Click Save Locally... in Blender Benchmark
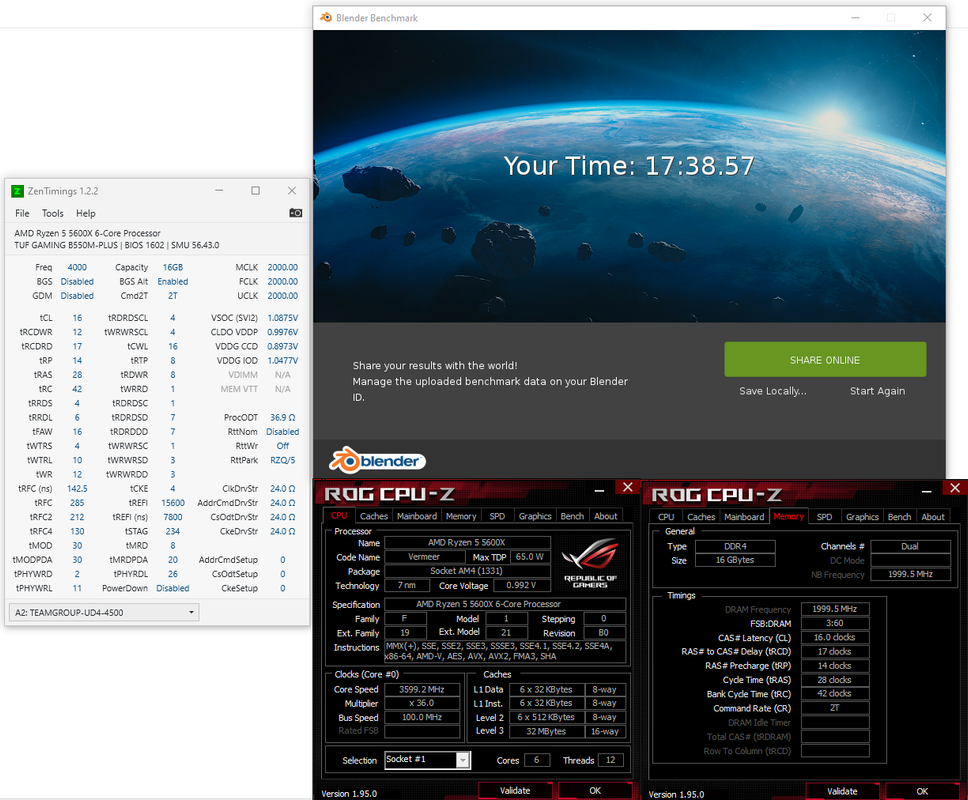The height and width of the screenshot is (800, 968). tap(773, 391)
